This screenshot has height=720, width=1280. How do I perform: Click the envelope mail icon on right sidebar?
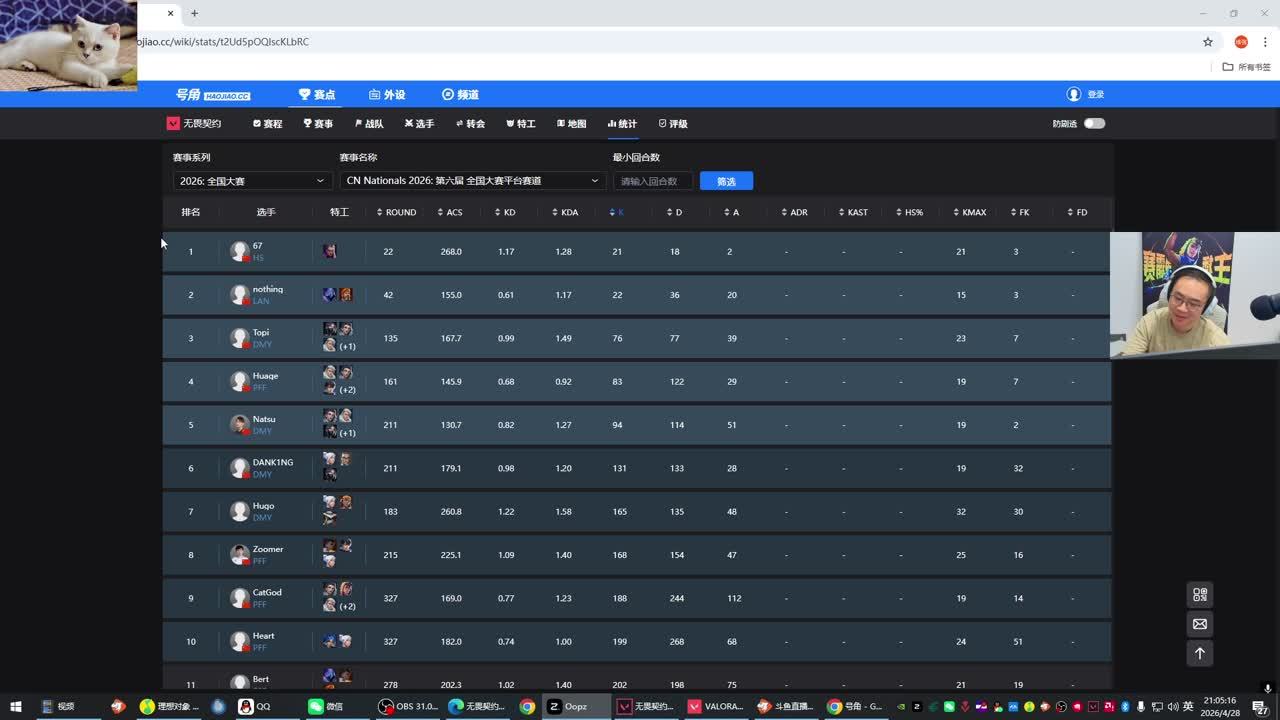tap(1199, 624)
